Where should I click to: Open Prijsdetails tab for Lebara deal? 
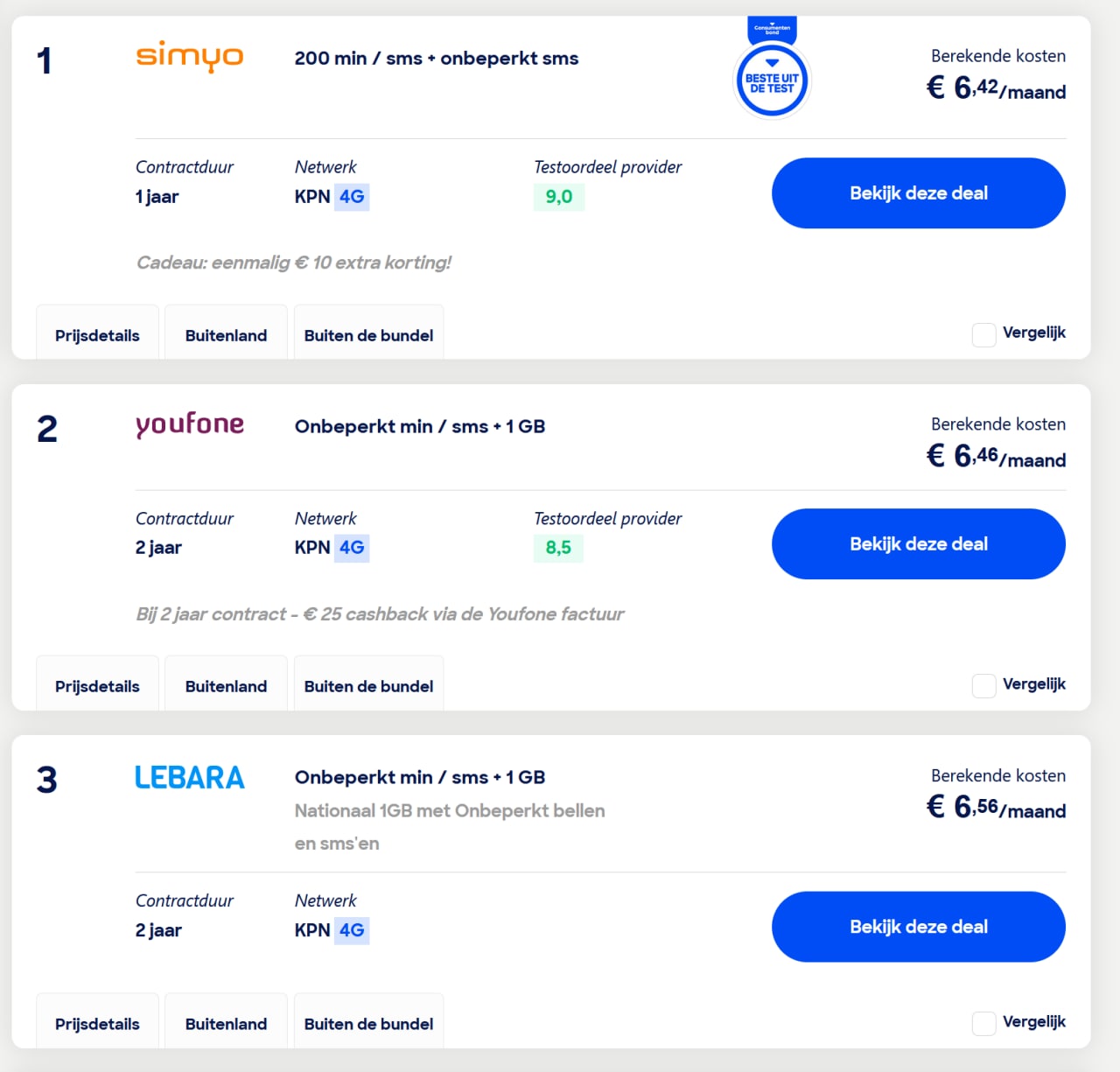point(97,1024)
